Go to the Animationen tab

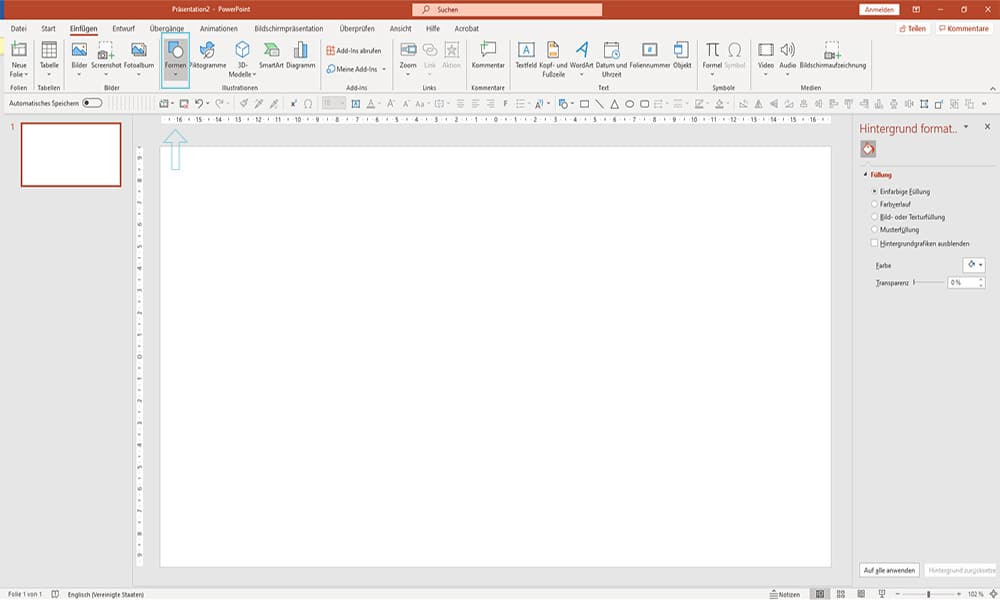pyautogui.click(x=219, y=29)
